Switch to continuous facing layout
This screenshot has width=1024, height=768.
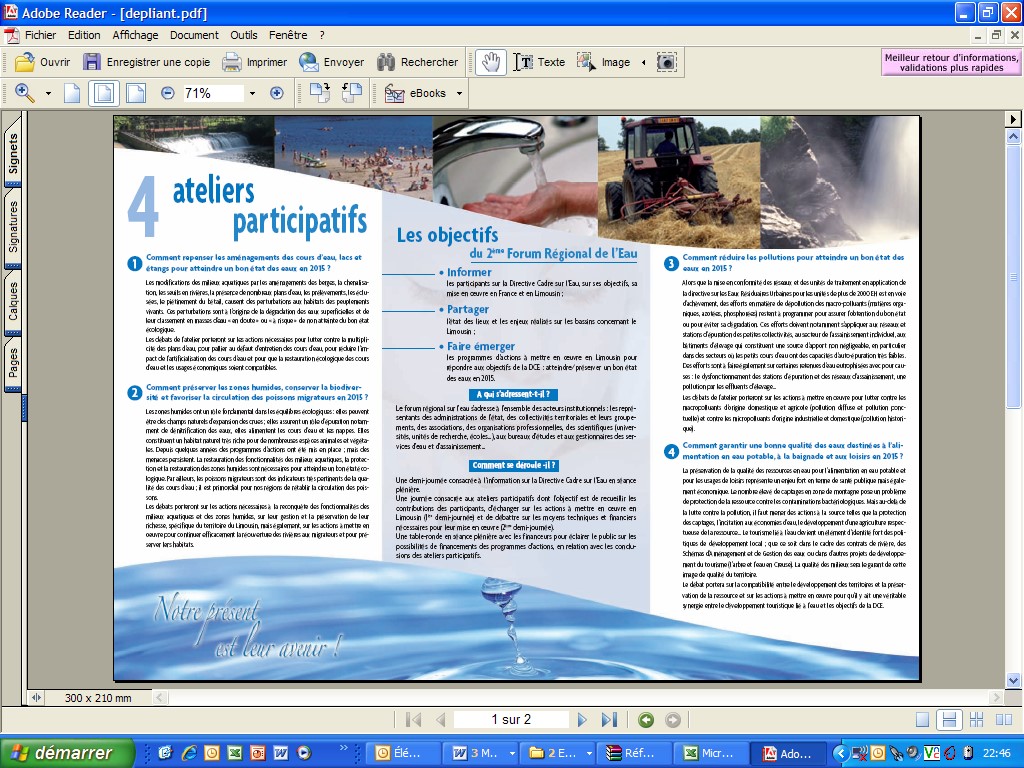coord(976,720)
